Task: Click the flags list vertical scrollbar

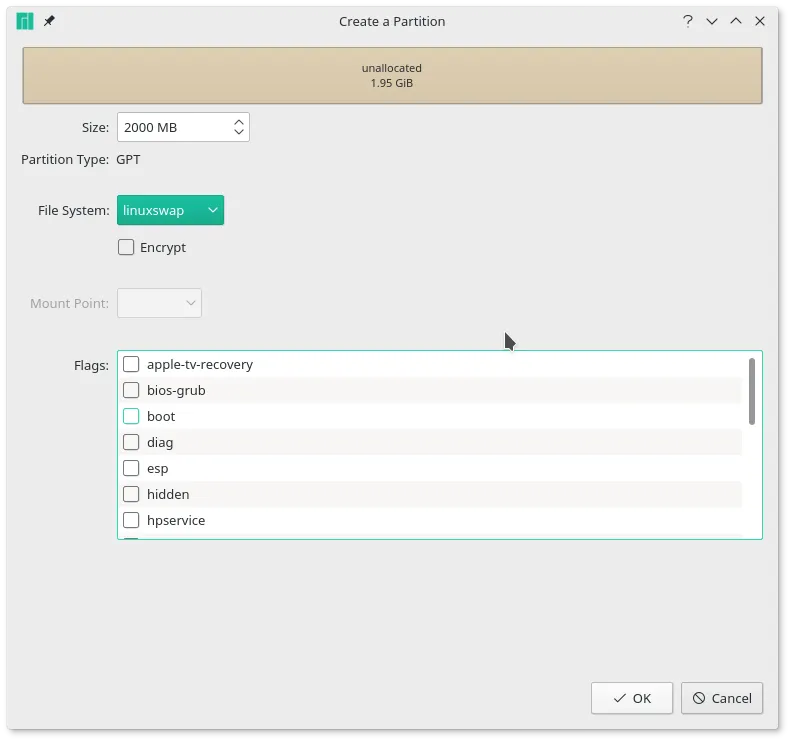Action: coord(751,391)
